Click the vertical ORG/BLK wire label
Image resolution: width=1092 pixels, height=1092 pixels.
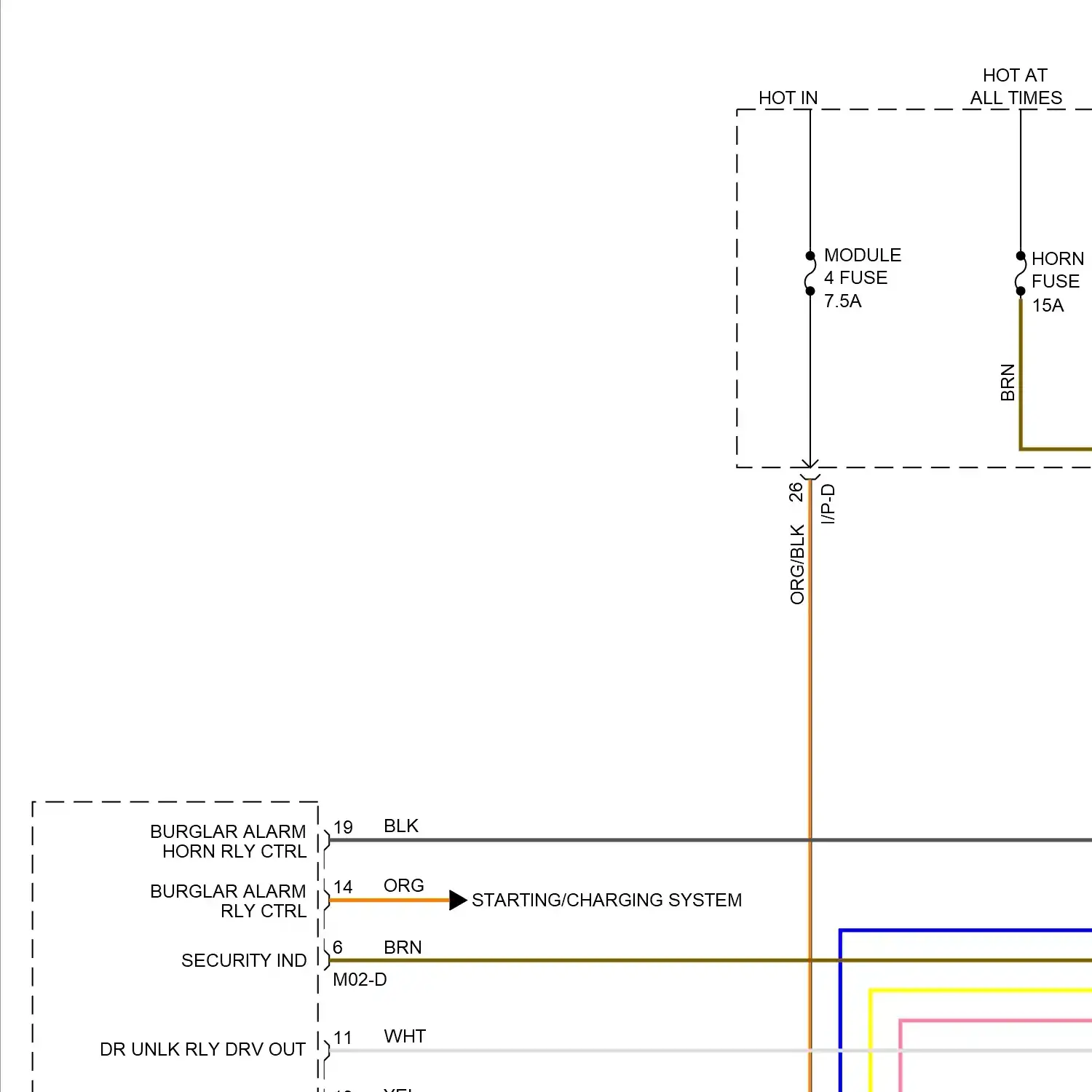pyautogui.click(x=798, y=564)
